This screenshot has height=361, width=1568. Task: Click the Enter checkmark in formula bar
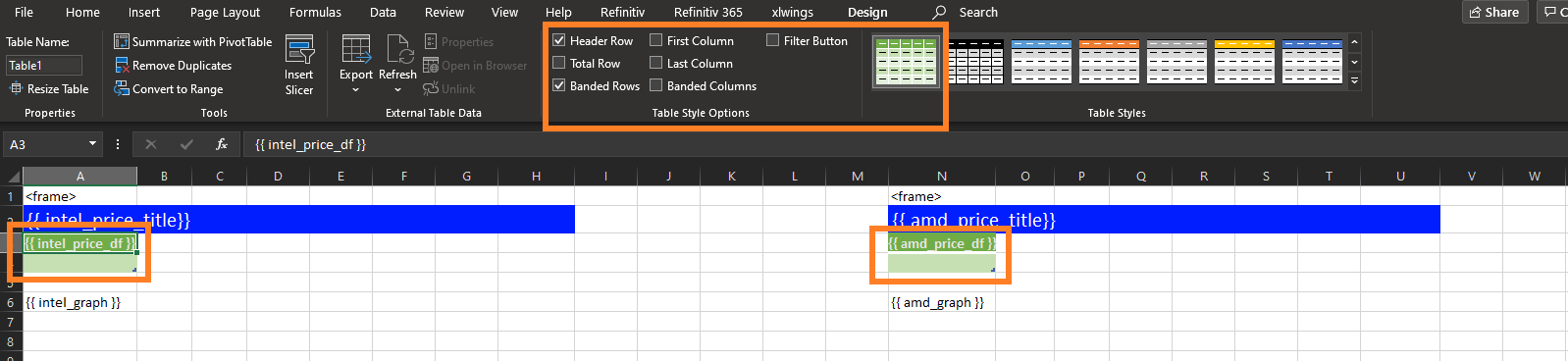tap(186, 144)
